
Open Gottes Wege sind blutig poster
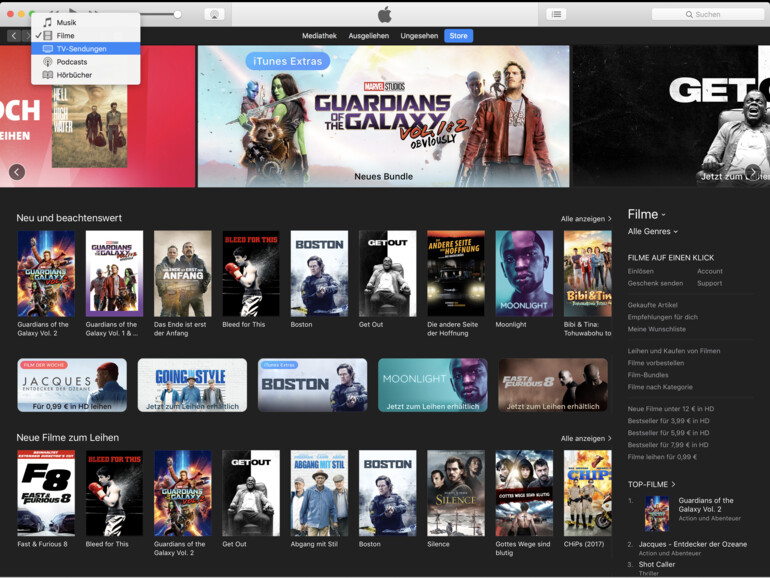(x=524, y=493)
